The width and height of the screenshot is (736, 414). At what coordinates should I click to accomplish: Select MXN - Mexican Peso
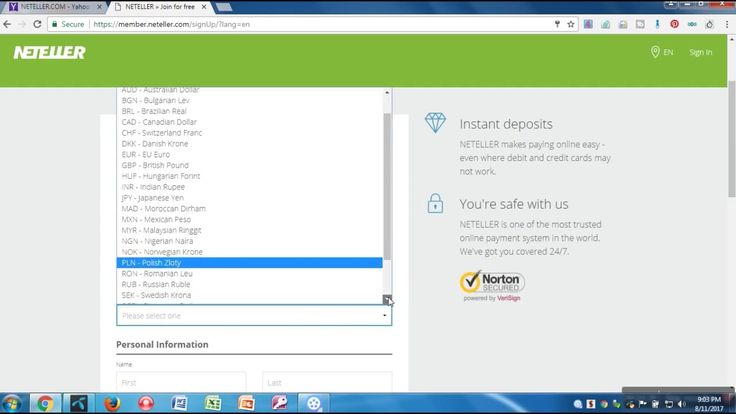point(250,219)
